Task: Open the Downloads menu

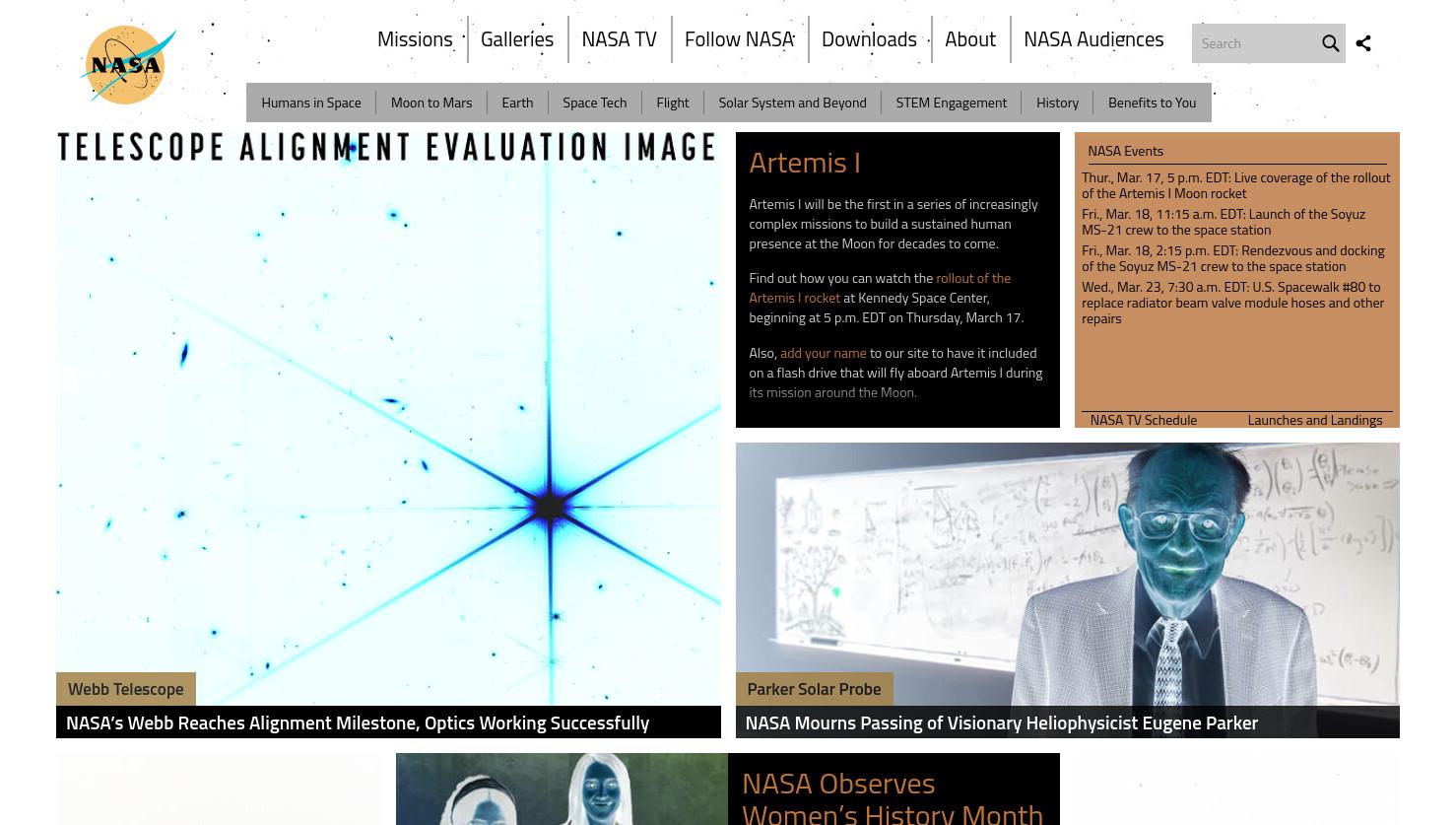Action: (869, 39)
